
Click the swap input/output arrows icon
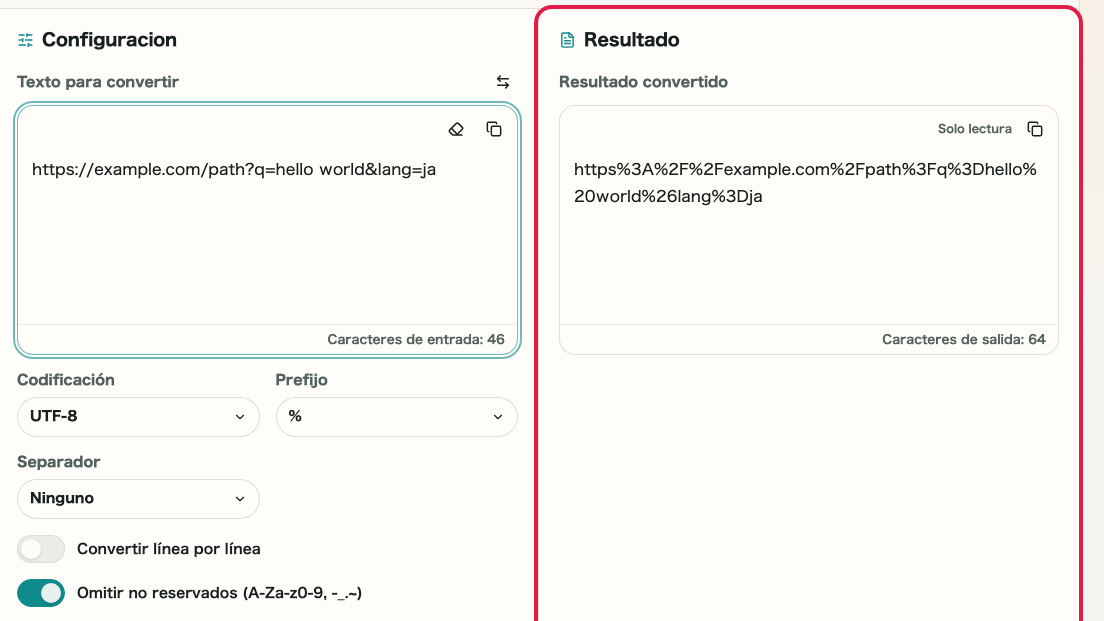(x=503, y=82)
